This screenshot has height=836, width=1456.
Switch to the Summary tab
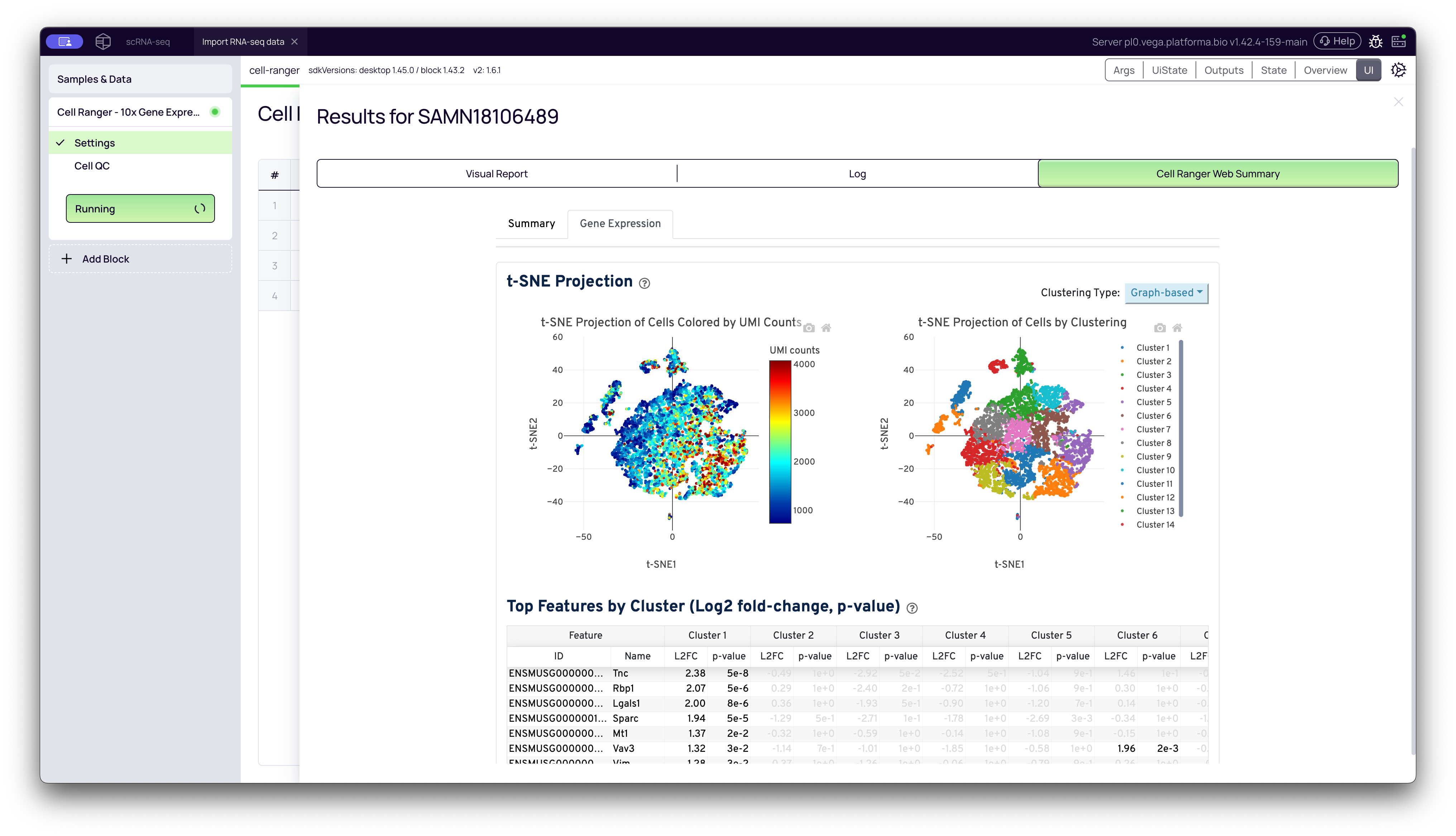tap(531, 224)
